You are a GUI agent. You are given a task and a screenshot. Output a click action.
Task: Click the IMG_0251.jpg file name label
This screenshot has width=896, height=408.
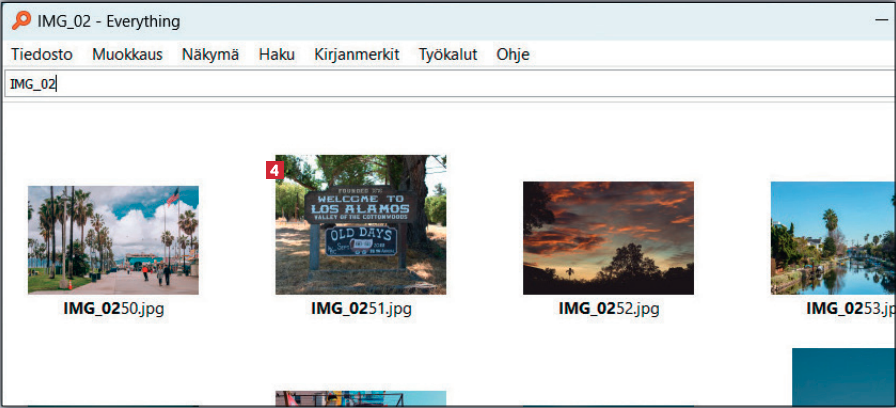click(361, 309)
